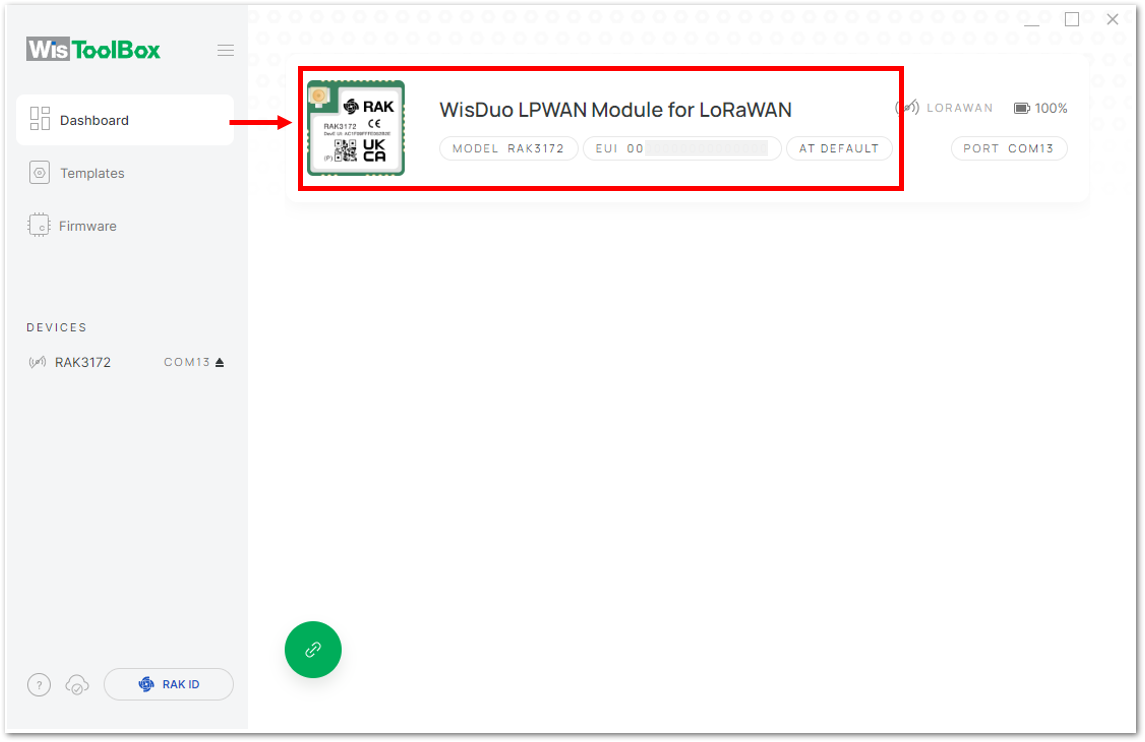Select RAK3172 in the Devices list

[x=83, y=362]
